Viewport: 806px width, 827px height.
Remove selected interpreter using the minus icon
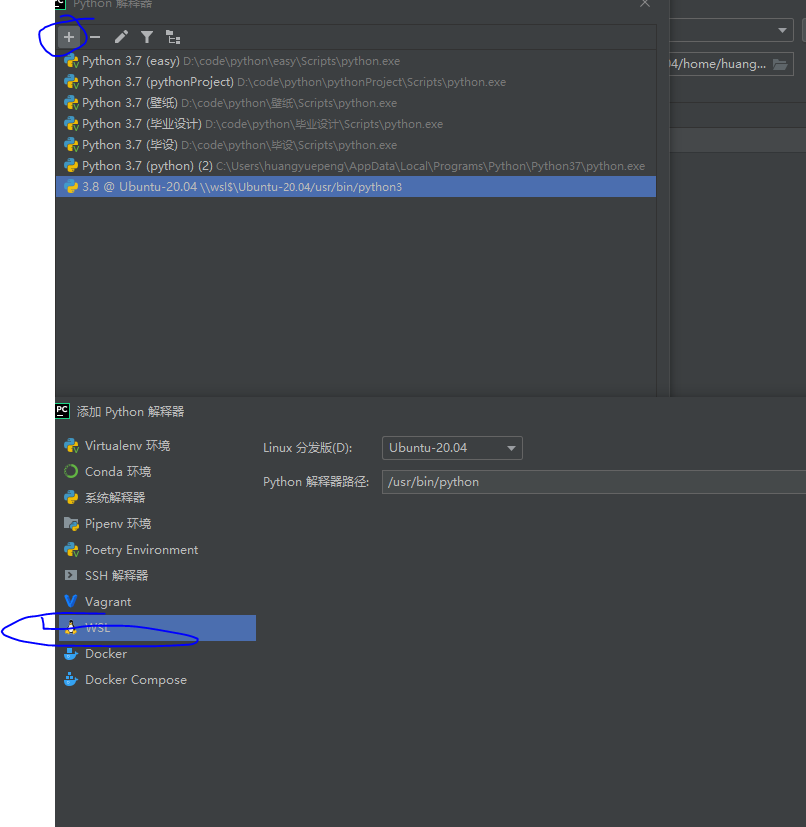coord(94,37)
